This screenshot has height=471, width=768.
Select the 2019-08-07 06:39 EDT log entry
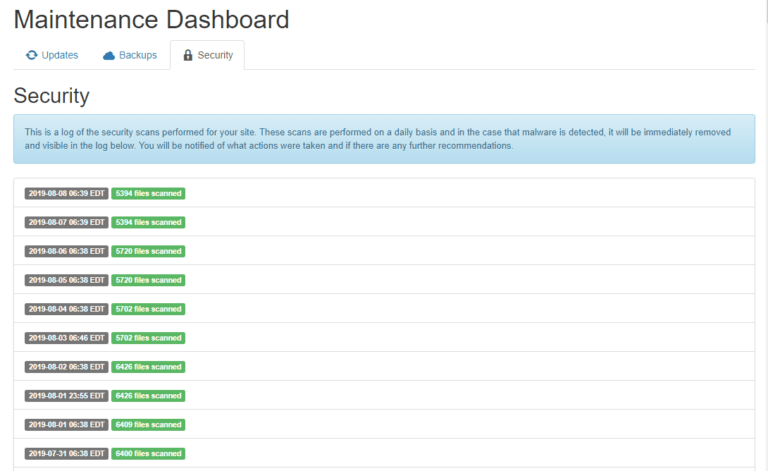pyautogui.click(x=384, y=222)
